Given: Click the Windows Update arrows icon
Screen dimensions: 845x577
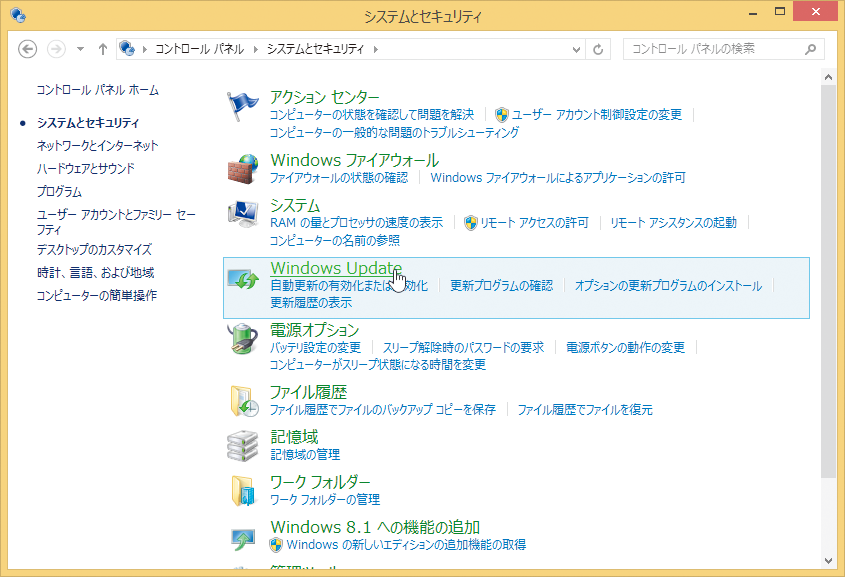Looking at the screenshot, I should tap(243, 279).
